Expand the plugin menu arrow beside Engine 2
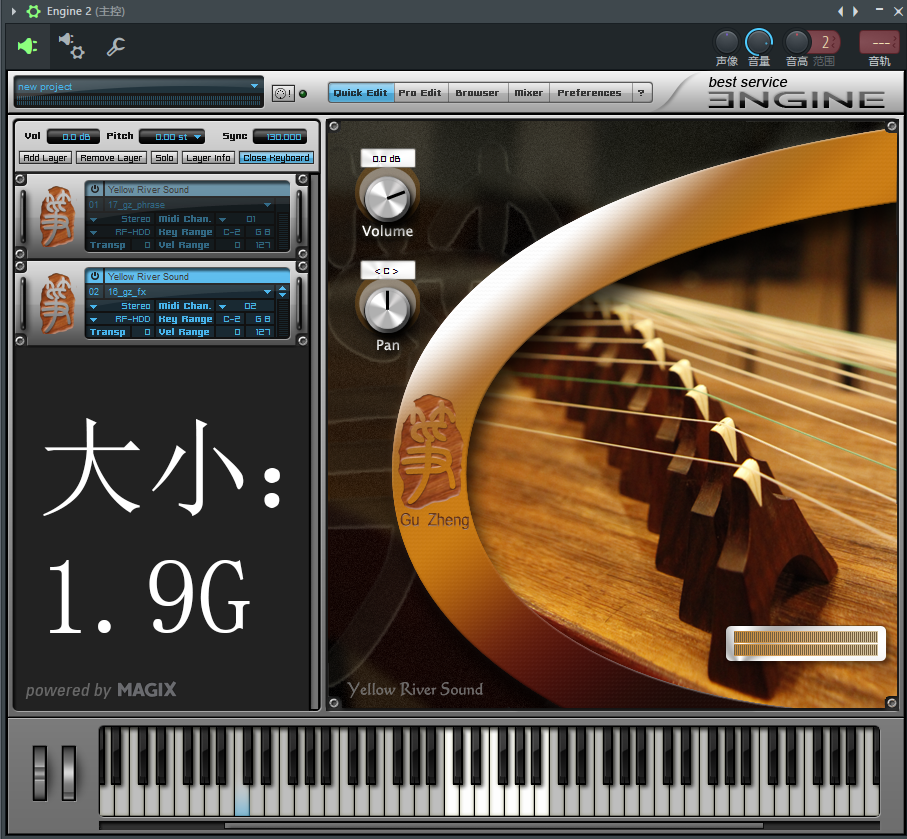This screenshot has width=907, height=839. click(x=14, y=11)
